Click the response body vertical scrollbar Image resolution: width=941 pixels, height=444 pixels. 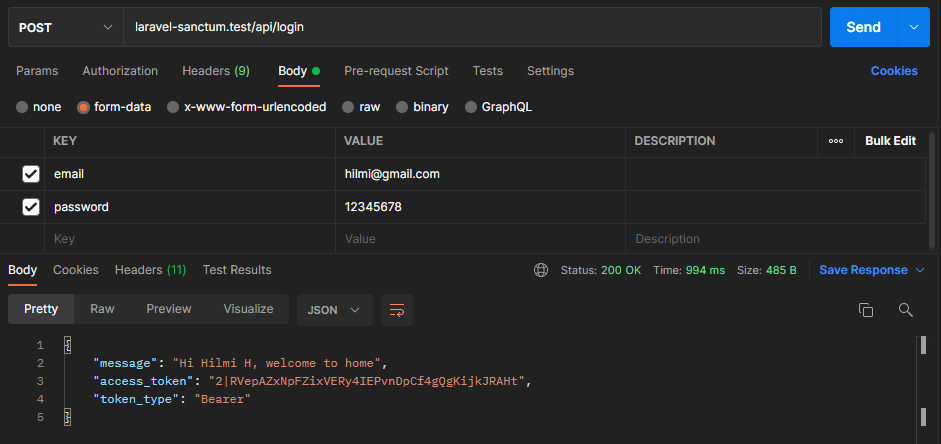923,381
